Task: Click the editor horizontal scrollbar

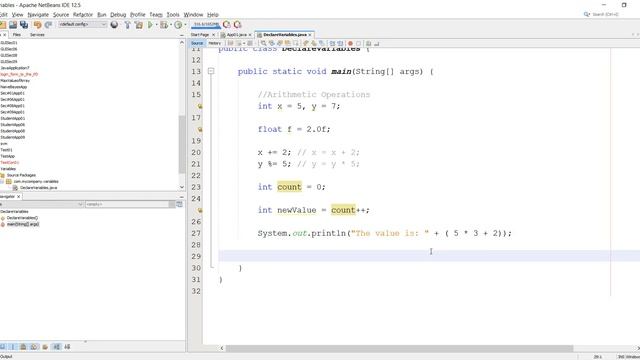Action: coord(400,348)
